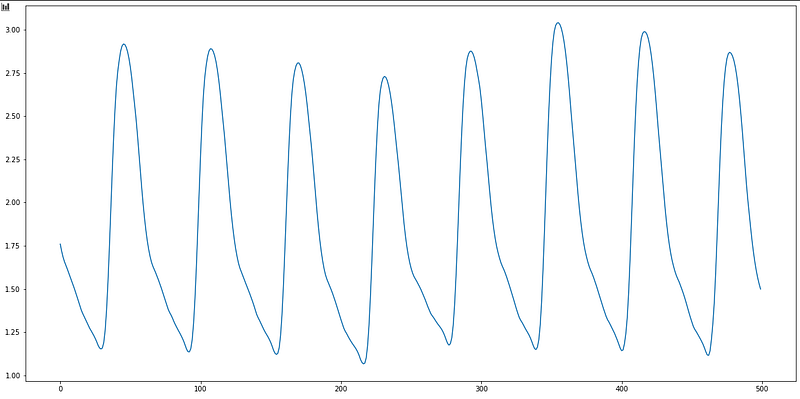Image resolution: width=800 pixels, height=399 pixels.
Task: Click the 500 x-axis tick label
Action: (762, 389)
